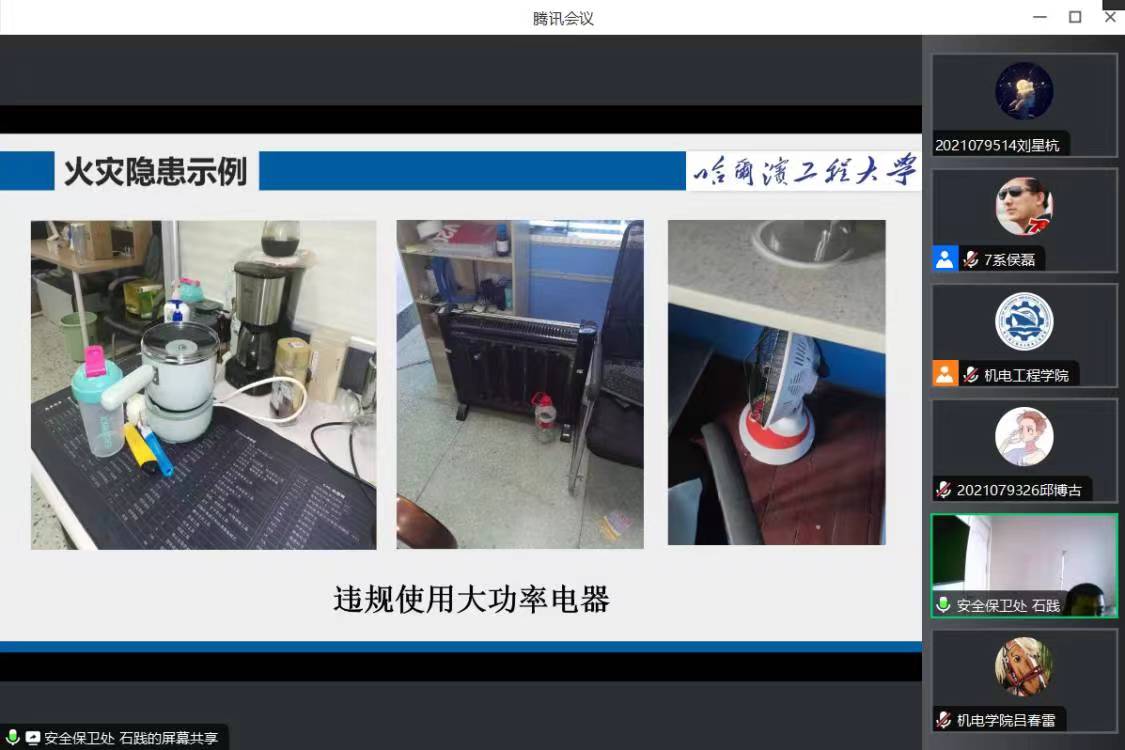Click the coffee maker photo on the slide
1125x750 pixels.
tap(203, 385)
